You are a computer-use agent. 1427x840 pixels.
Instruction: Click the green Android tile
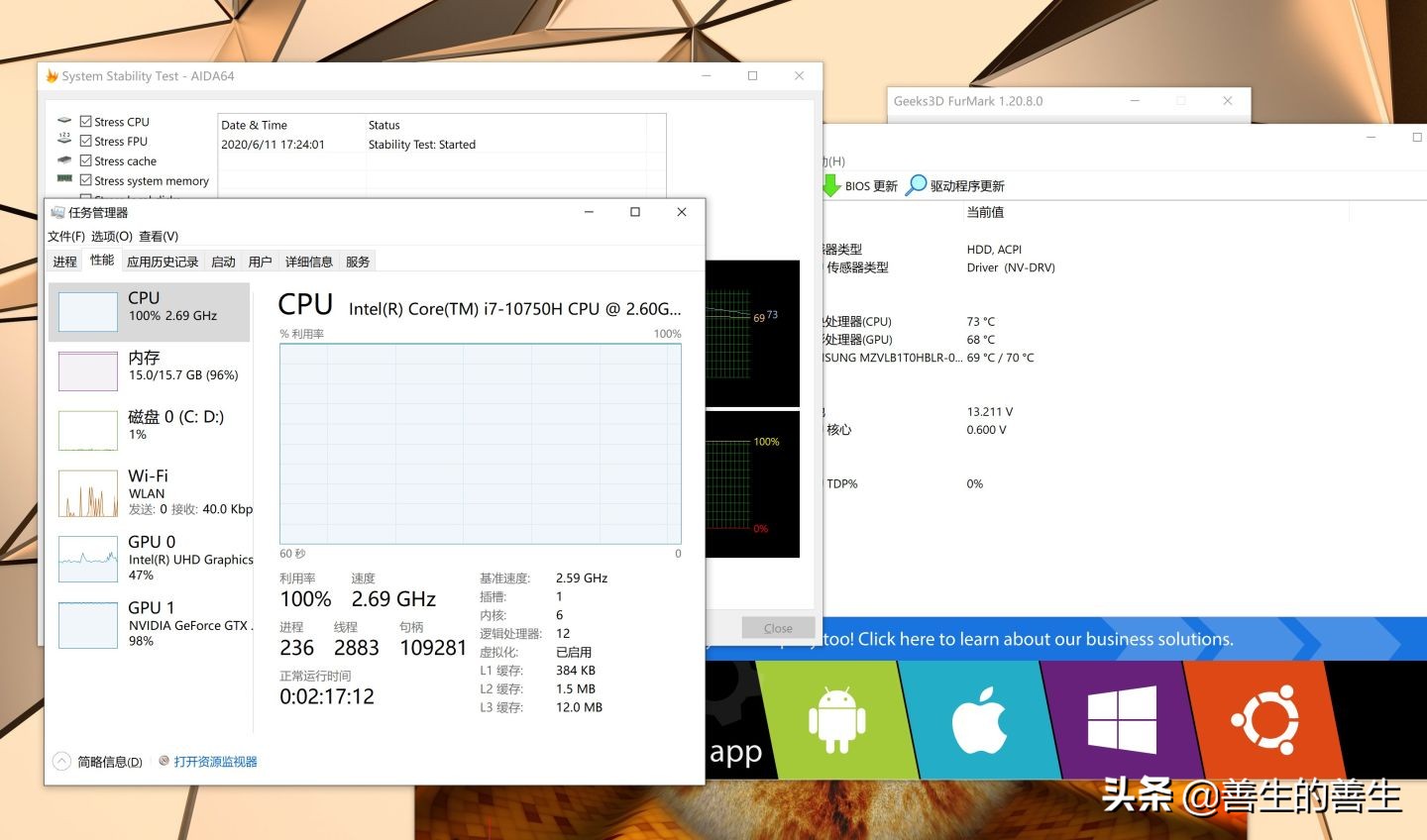click(x=836, y=719)
